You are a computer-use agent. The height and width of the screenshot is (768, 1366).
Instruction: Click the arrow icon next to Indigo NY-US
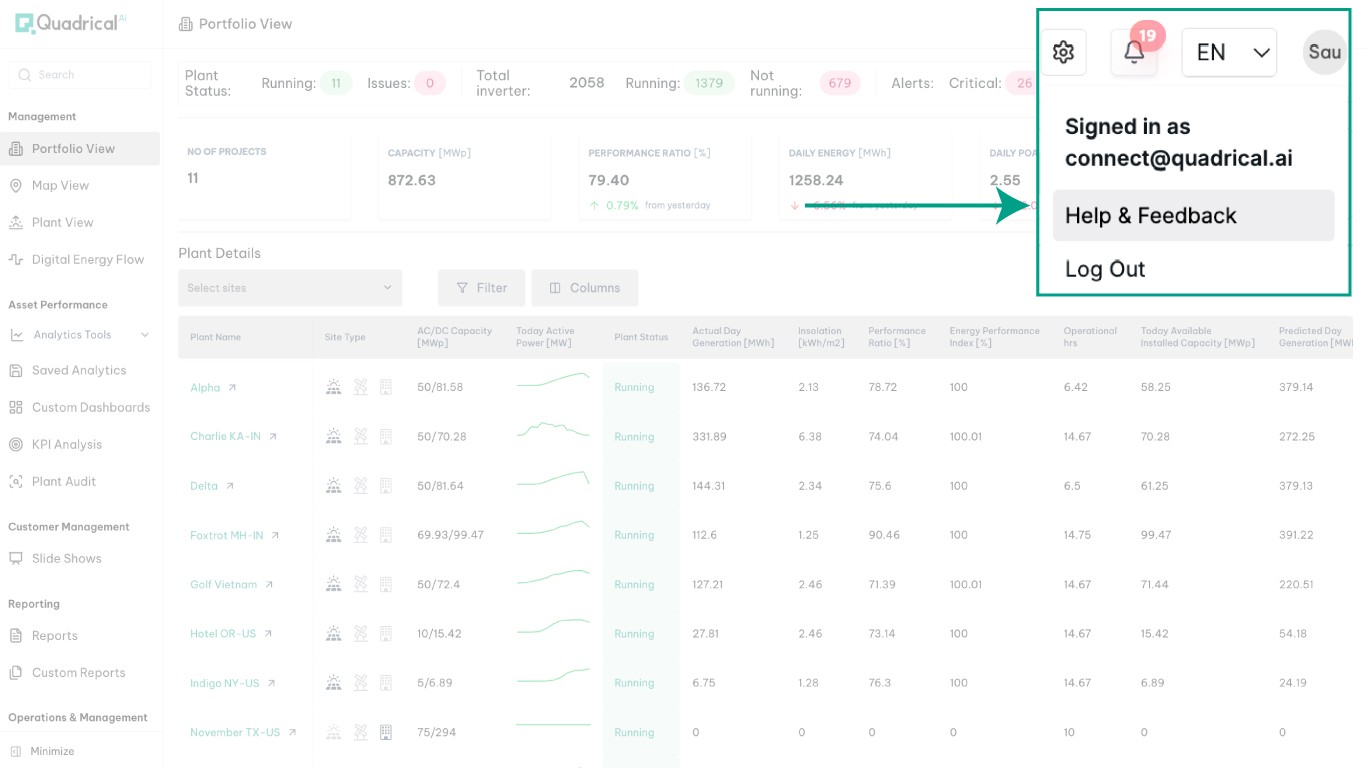[270, 683]
